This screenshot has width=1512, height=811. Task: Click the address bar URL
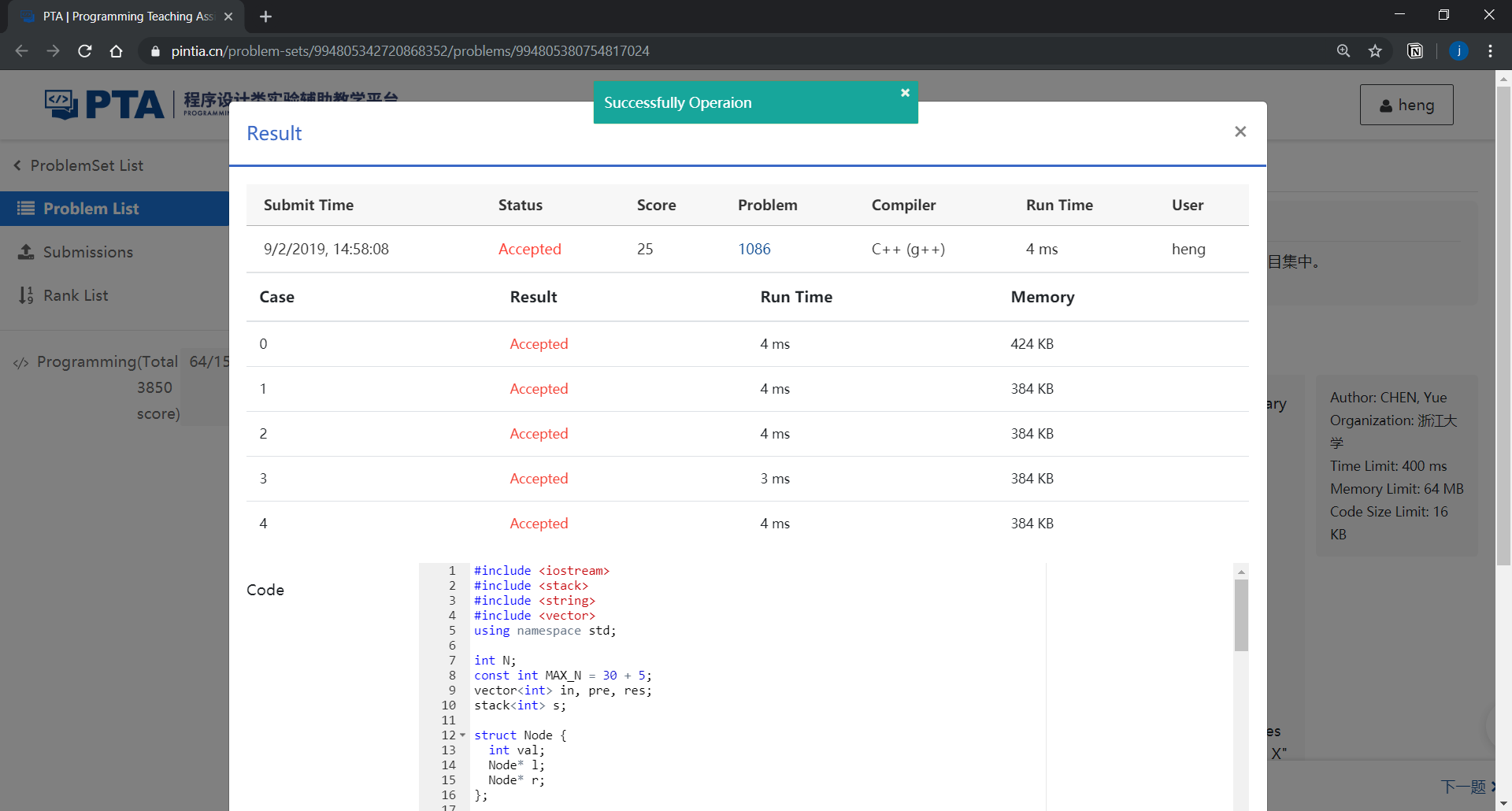[x=409, y=51]
